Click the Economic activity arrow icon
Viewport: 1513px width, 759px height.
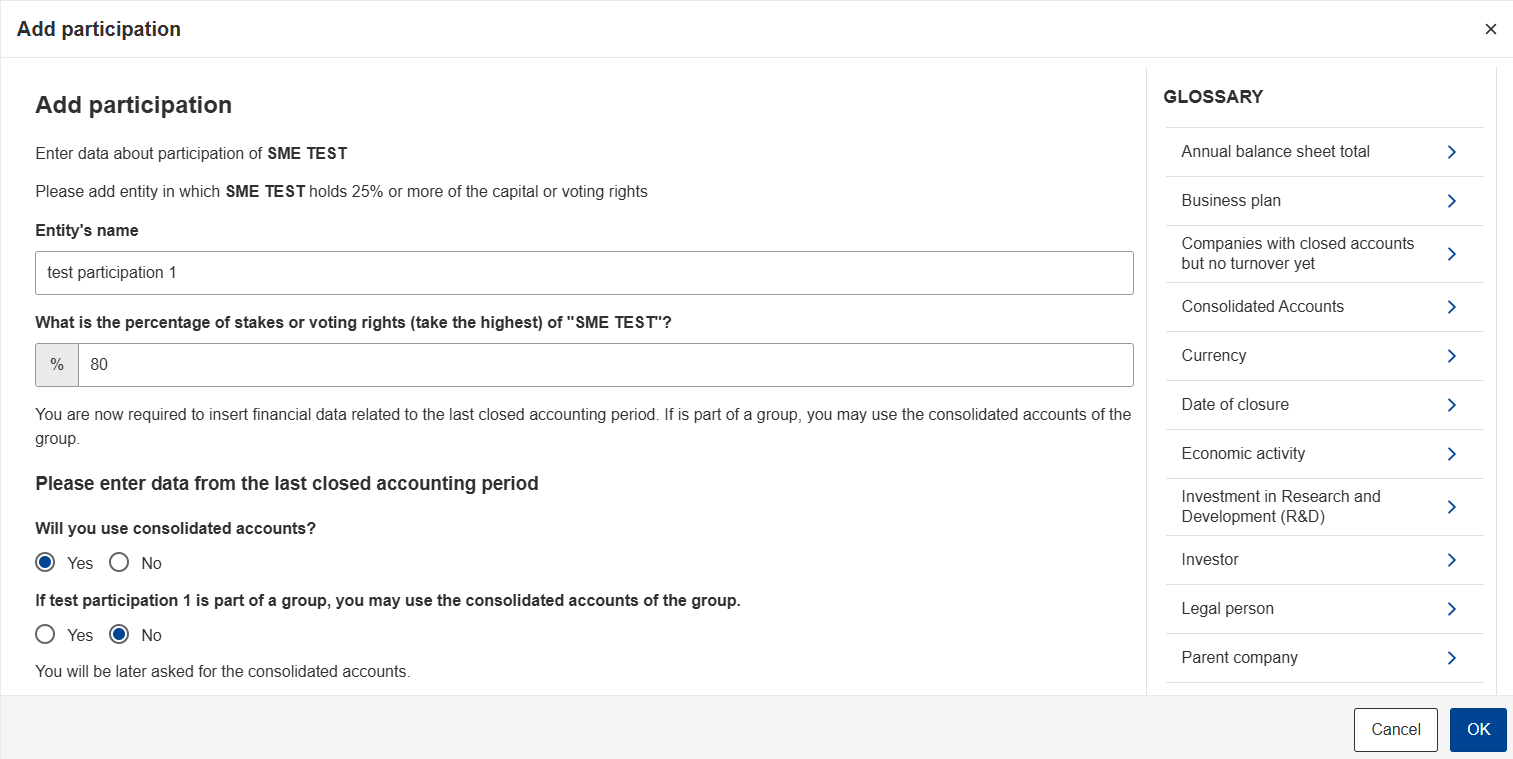click(1451, 454)
